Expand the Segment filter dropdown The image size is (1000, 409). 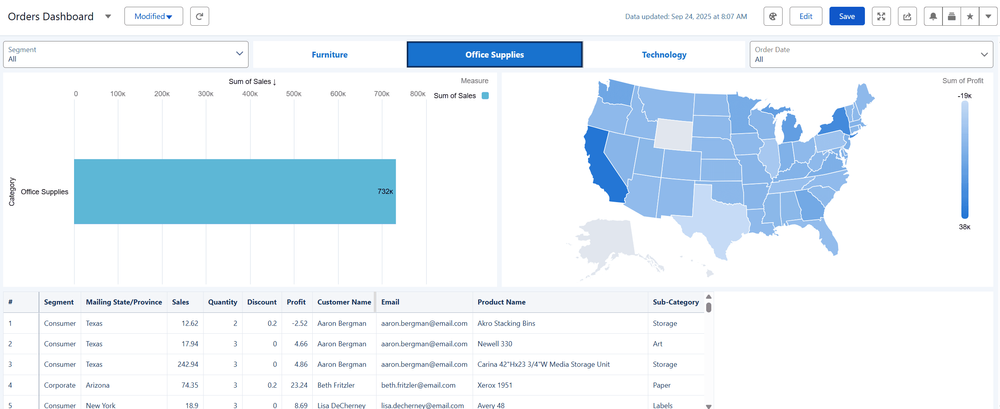click(x=239, y=54)
